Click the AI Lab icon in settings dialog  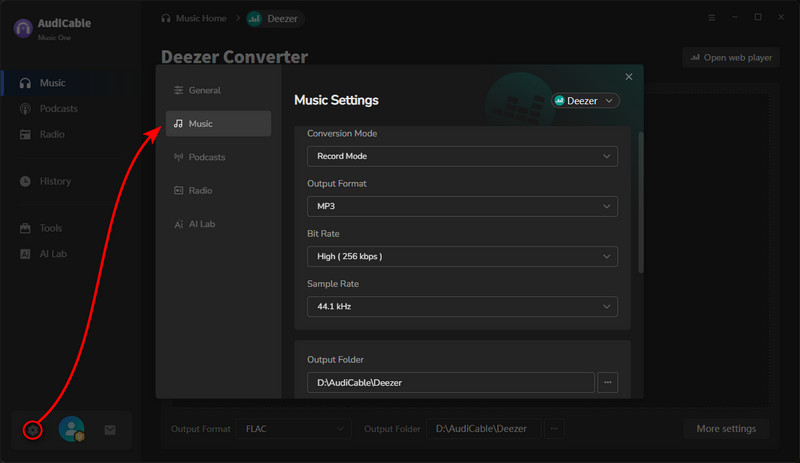pos(179,224)
